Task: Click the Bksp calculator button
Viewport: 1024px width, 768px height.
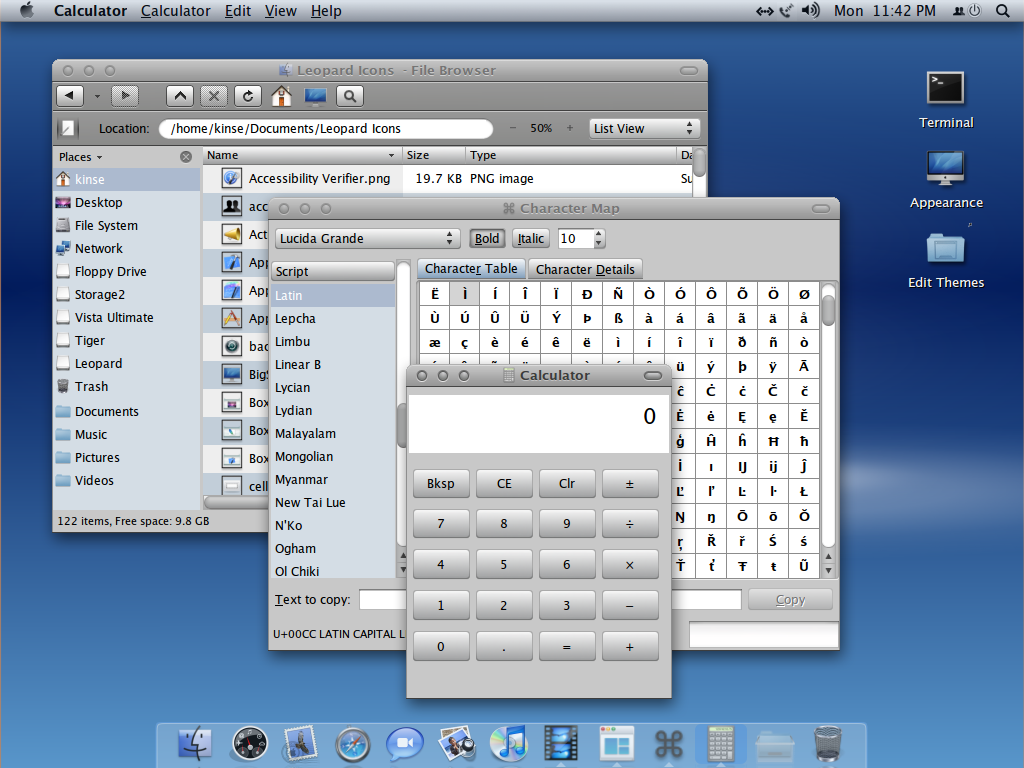Action: coord(441,484)
